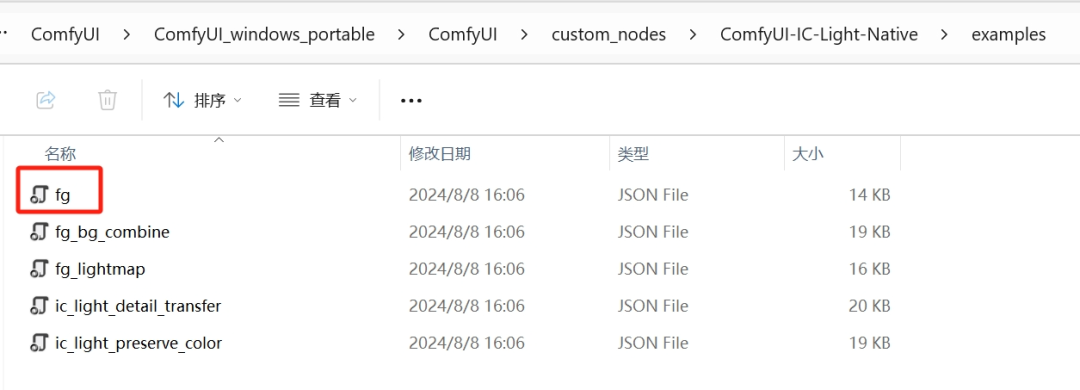Click the fg_lightmap file icon
Screen dimensions: 1080x390
coord(39,269)
